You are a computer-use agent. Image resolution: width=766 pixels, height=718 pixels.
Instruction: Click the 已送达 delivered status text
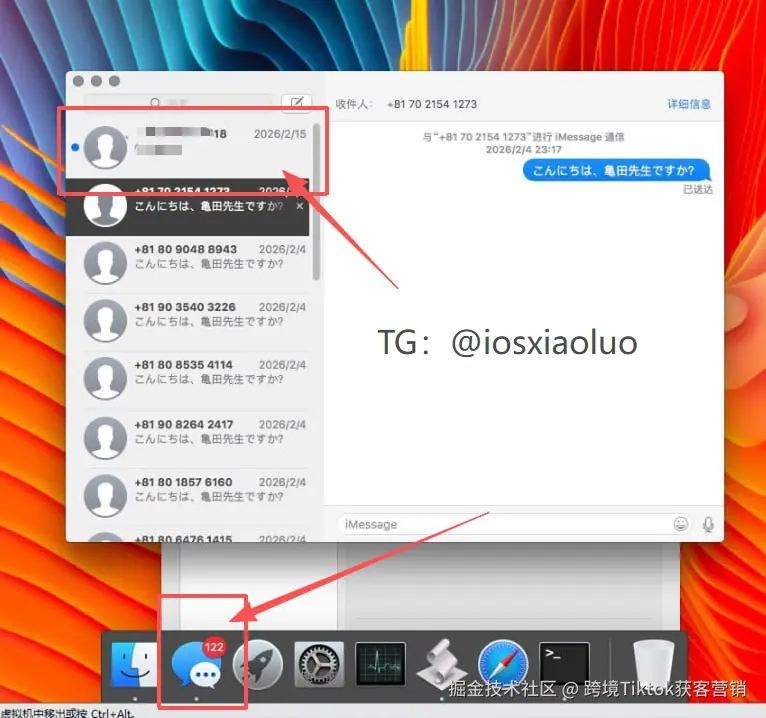point(698,190)
